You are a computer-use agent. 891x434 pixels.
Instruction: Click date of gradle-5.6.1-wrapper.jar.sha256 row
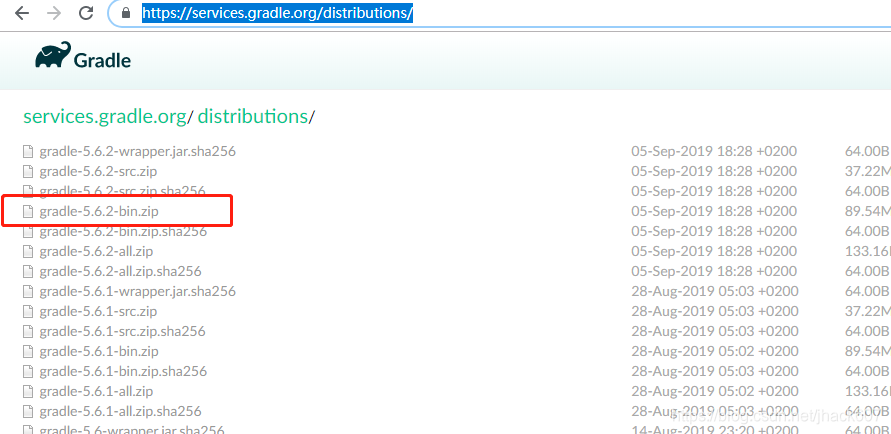(714, 291)
